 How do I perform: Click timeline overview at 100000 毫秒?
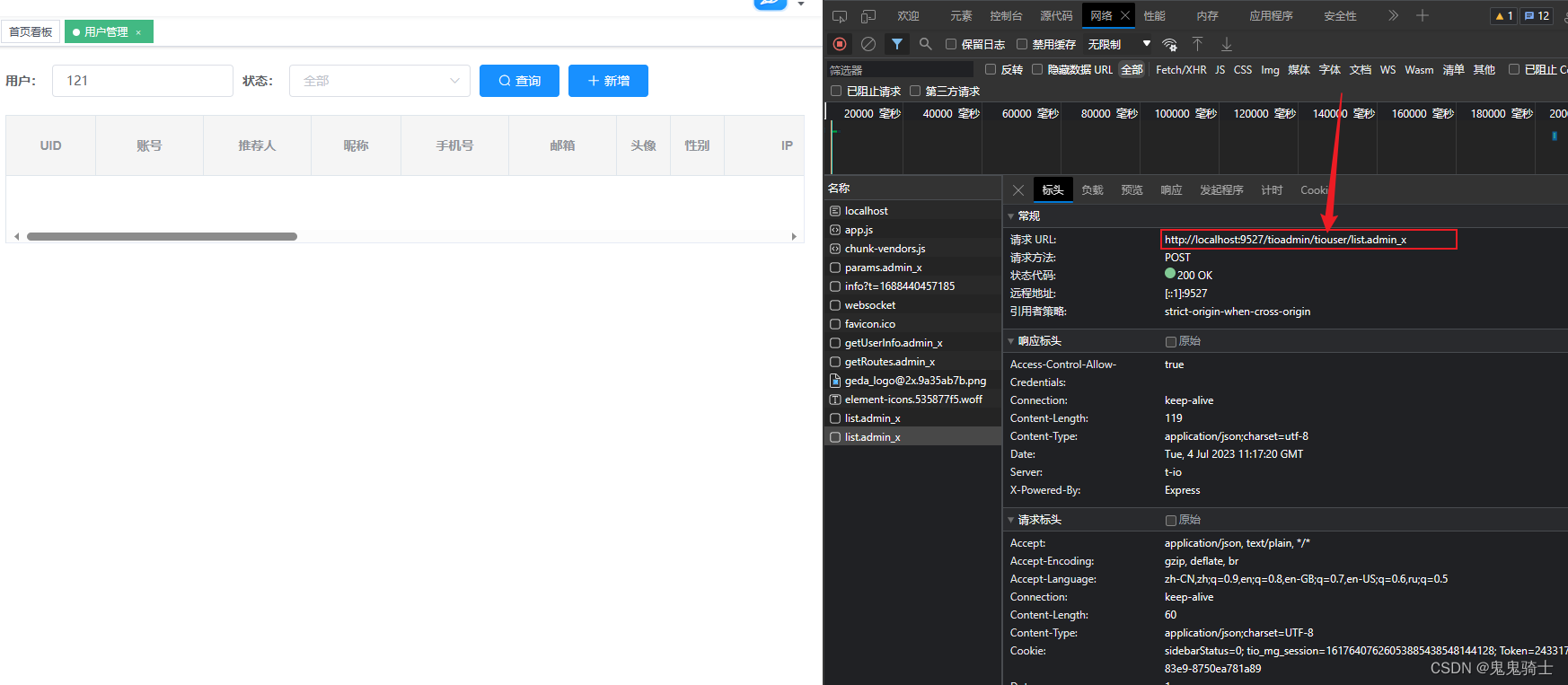click(x=1185, y=114)
